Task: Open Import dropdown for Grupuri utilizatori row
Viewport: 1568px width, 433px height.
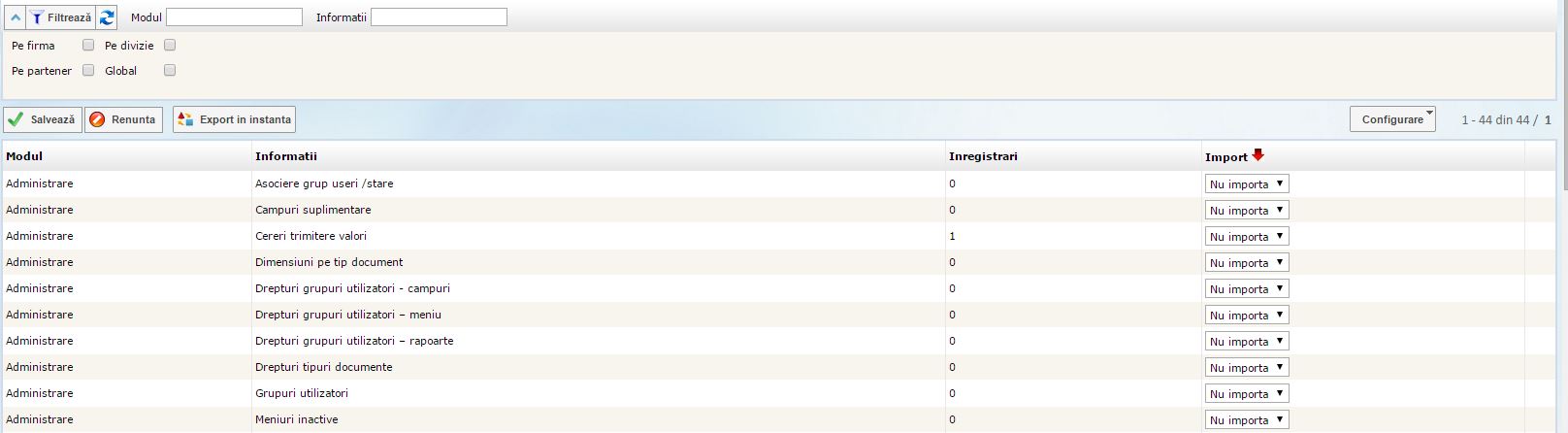Action: click(1247, 393)
